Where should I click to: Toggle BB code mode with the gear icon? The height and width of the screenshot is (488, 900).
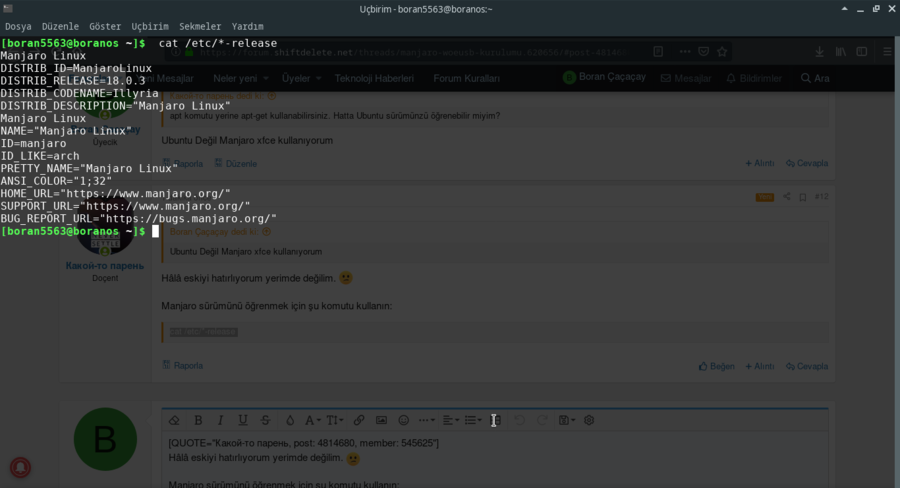click(589, 420)
